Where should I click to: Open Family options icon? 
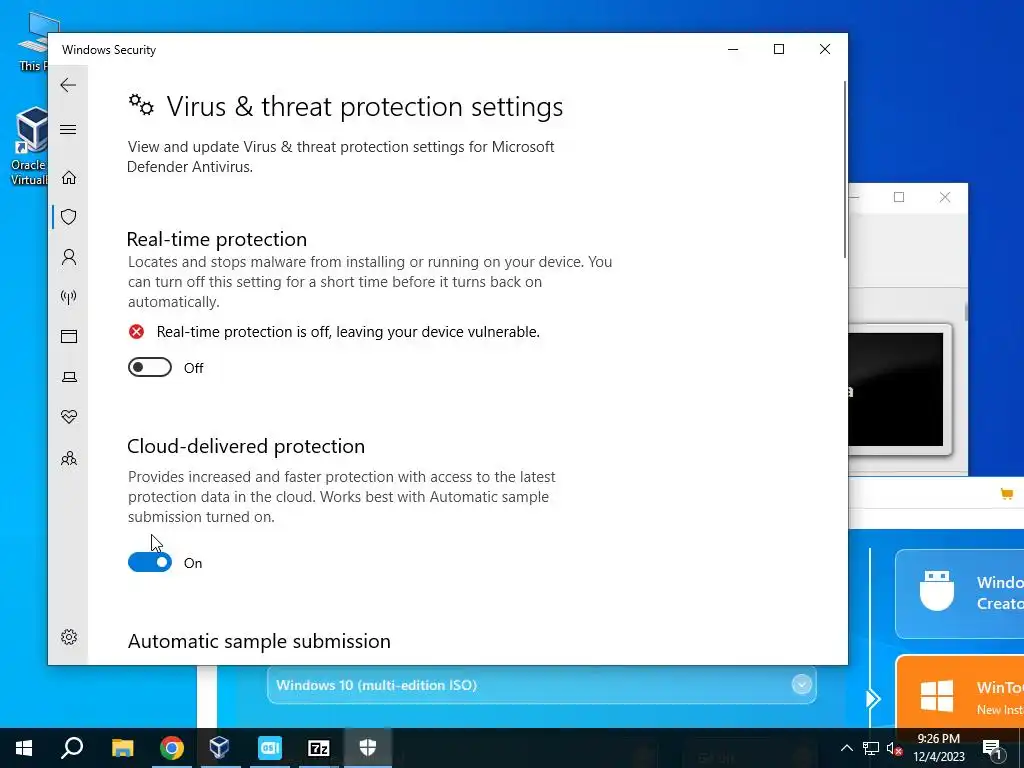pyautogui.click(x=69, y=458)
